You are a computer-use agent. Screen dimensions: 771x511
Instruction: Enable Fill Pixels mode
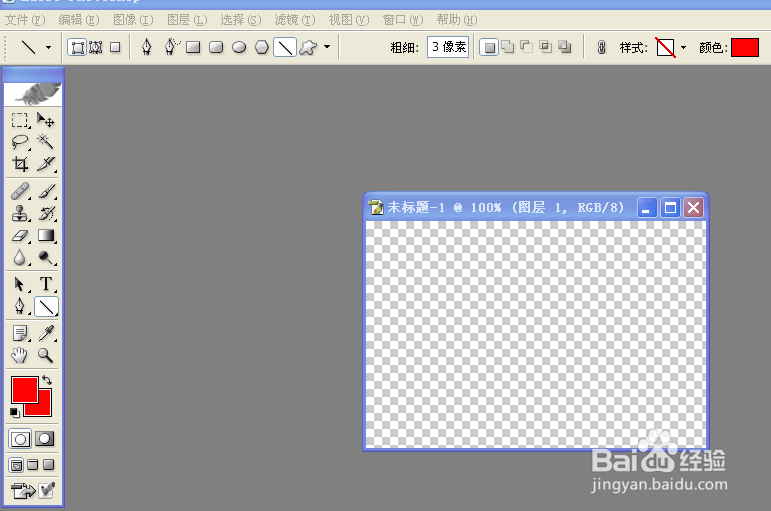point(115,47)
